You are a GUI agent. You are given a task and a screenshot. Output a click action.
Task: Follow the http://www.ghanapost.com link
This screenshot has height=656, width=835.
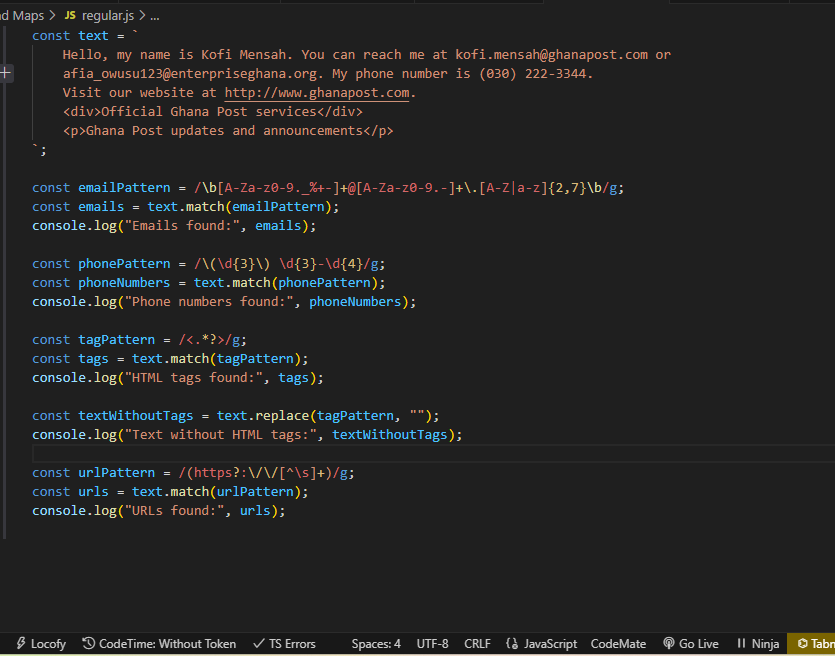[x=317, y=93]
